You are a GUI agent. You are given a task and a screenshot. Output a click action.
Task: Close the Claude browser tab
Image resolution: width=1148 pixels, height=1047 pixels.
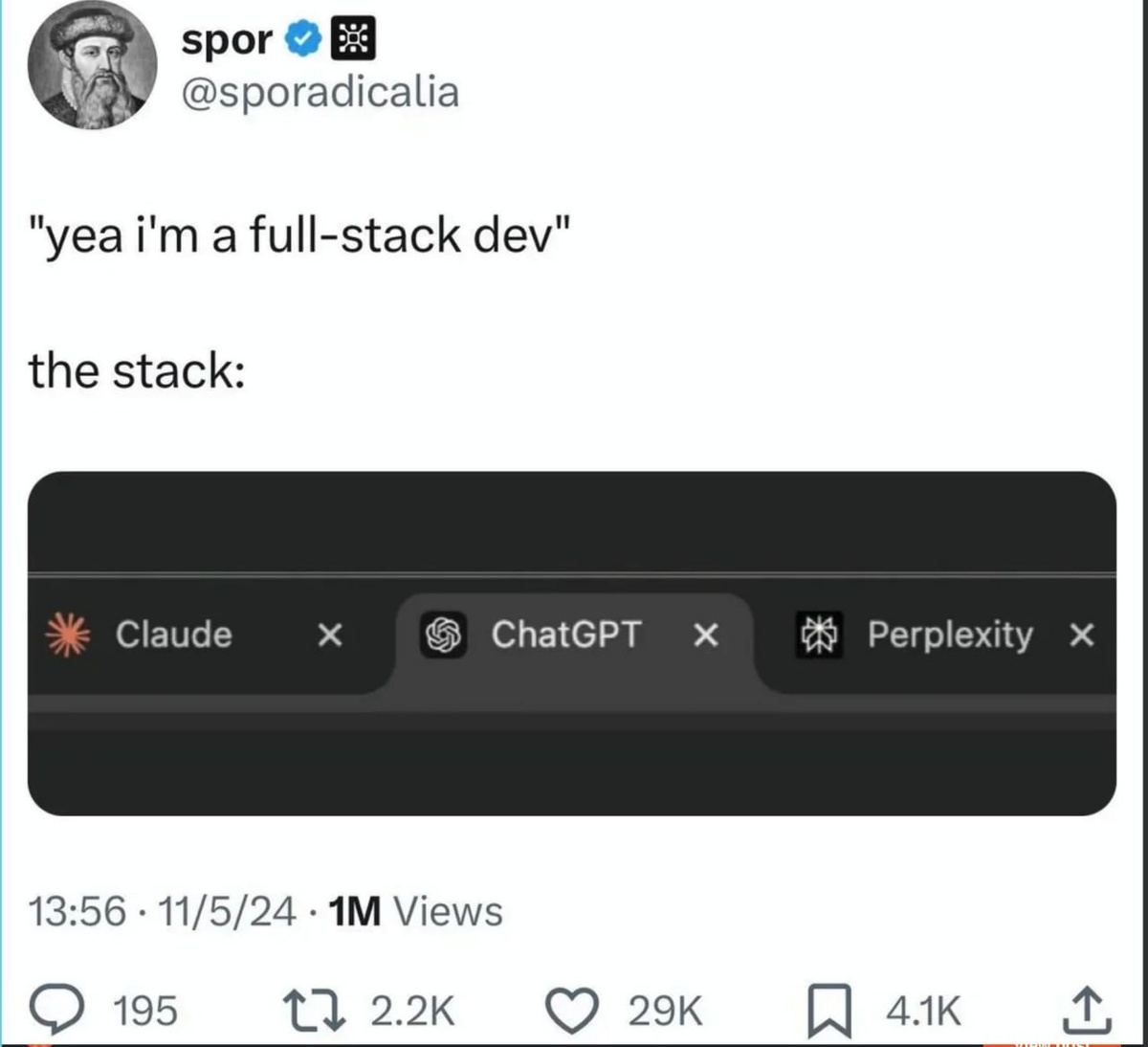(x=329, y=635)
